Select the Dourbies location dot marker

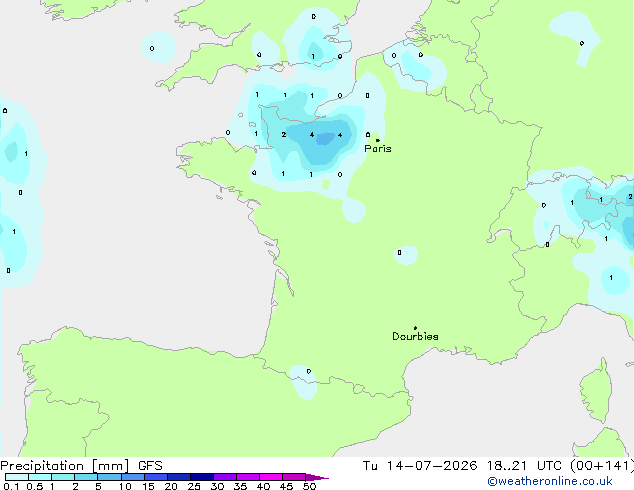415,328
